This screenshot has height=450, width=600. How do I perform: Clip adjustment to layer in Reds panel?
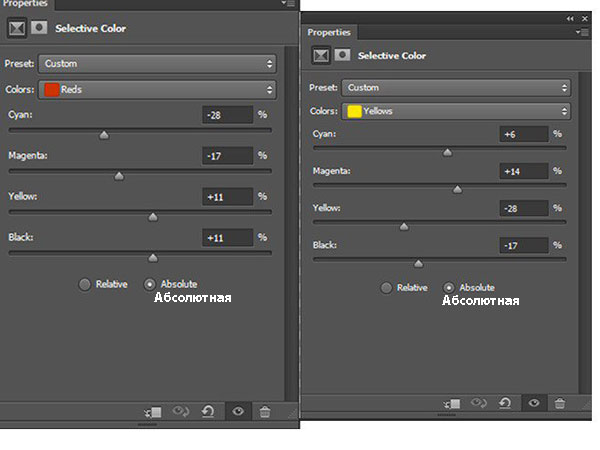(153, 412)
